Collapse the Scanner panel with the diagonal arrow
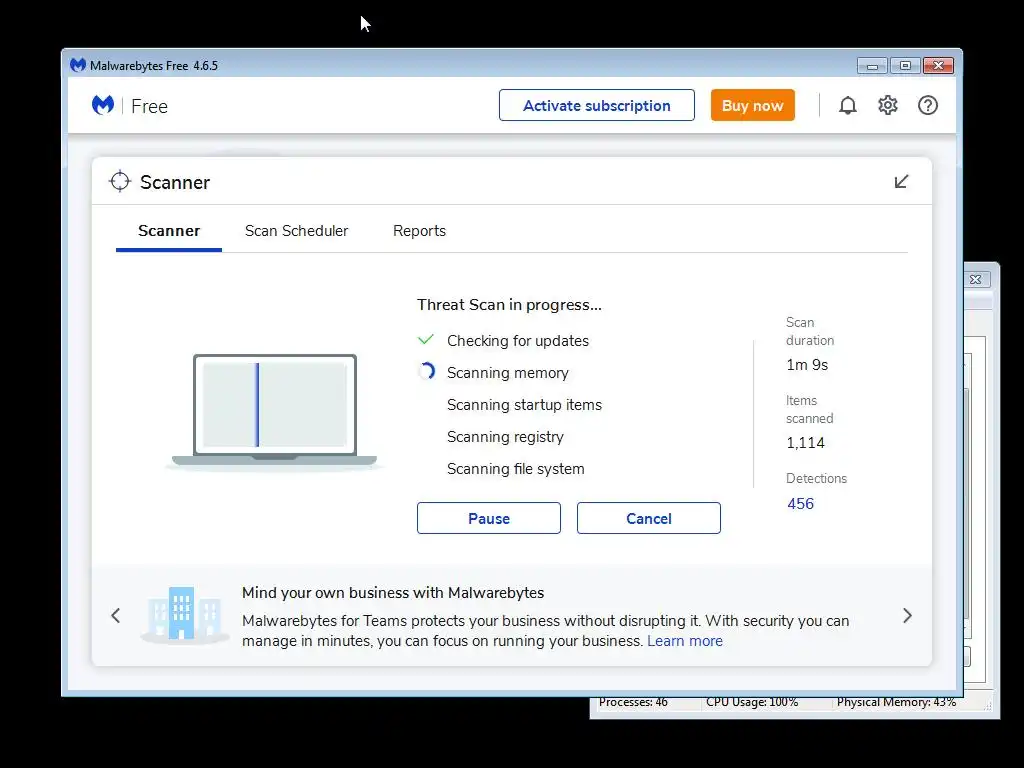1024x768 pixels. pos(901,182)
